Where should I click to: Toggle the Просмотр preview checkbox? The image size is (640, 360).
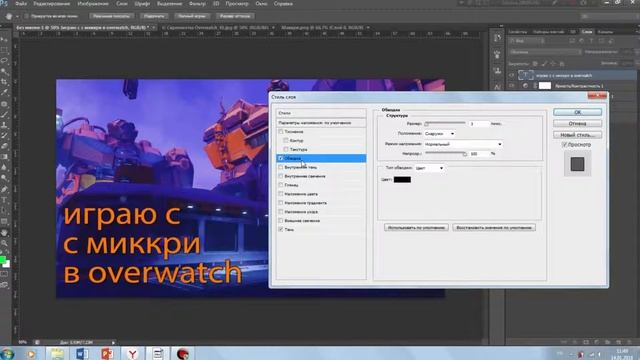(564, 145)
